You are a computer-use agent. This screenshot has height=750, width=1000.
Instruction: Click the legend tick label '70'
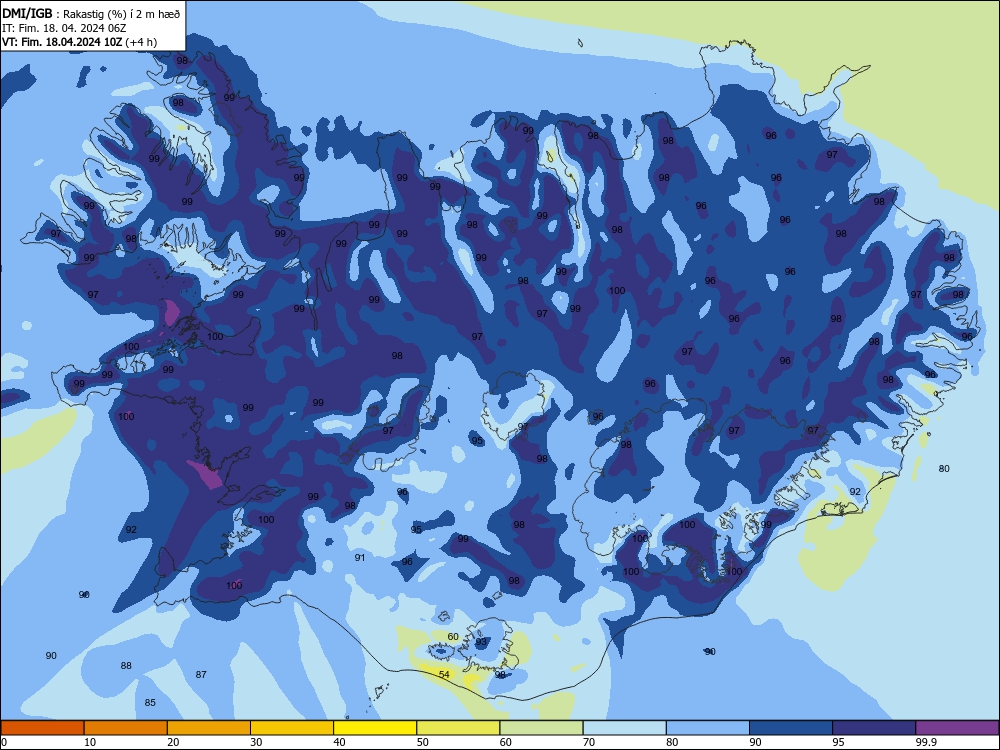(589, 742)
